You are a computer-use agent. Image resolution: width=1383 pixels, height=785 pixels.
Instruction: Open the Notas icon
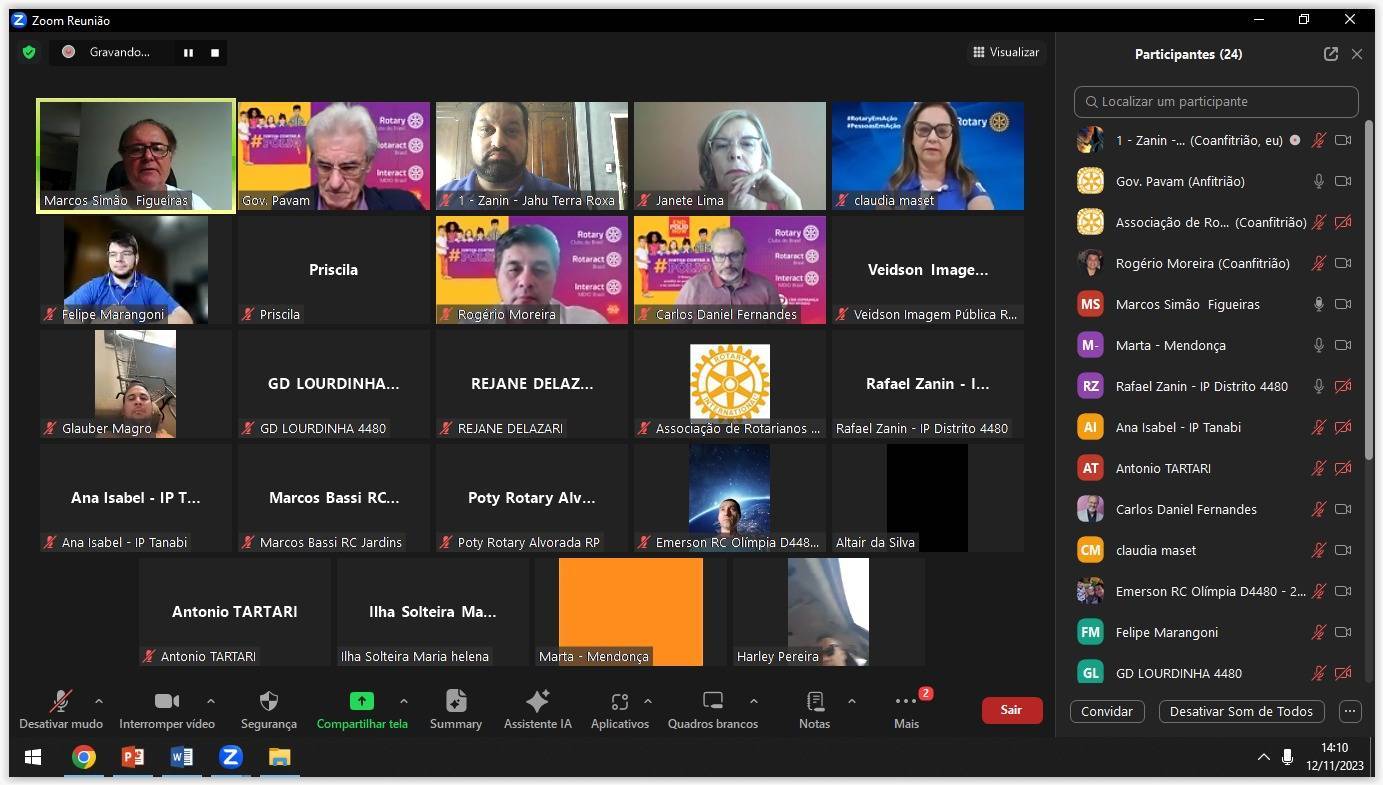pyautogui.click(x=814, y=701)
